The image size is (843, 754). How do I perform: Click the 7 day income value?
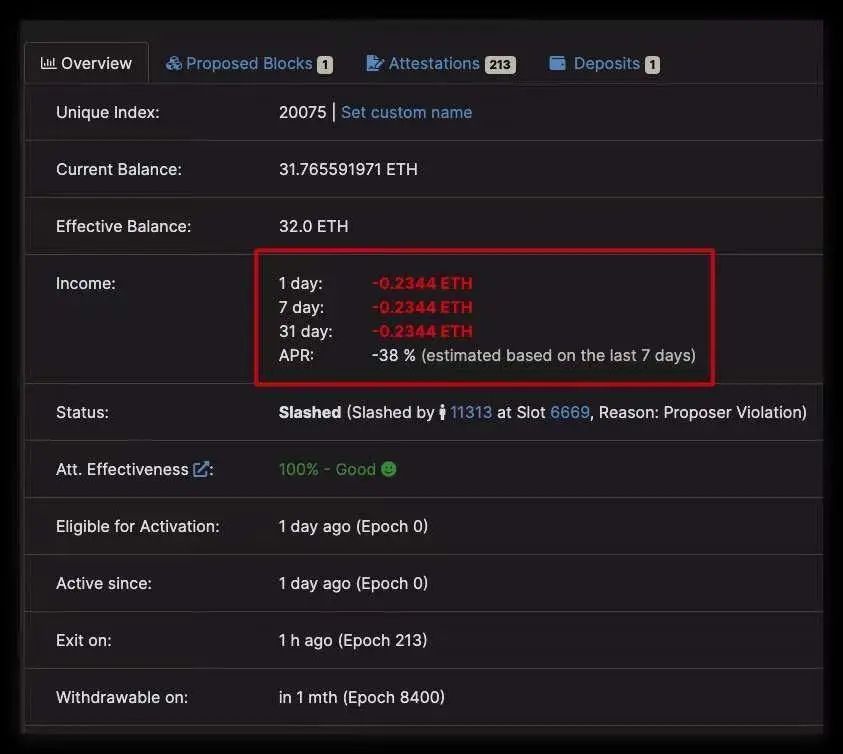pyautogui.click(x=422, y=308)
